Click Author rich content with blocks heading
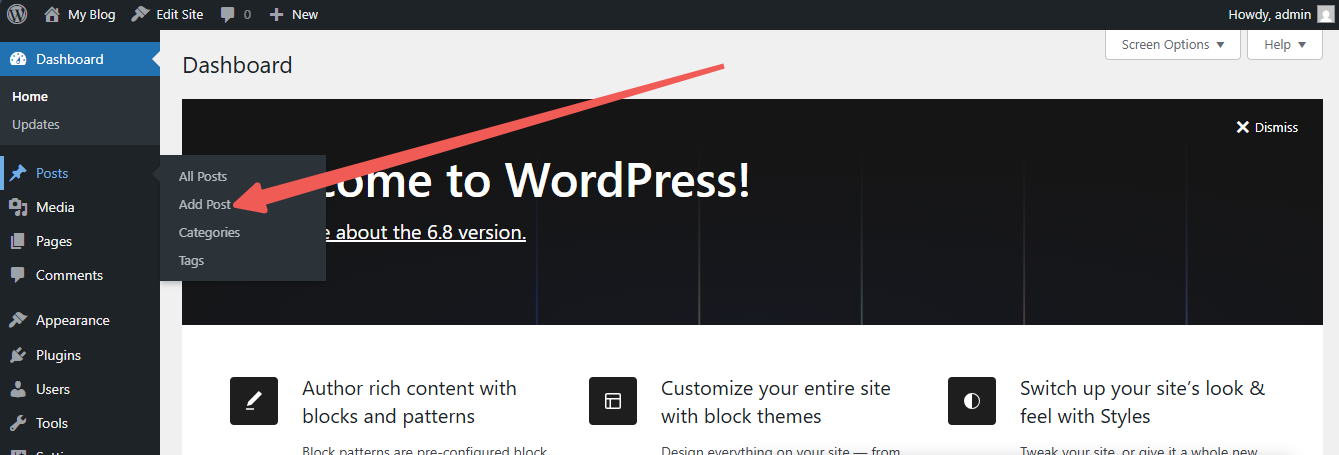This screenshot has height=455, width=1339. (x=409, y=401)
